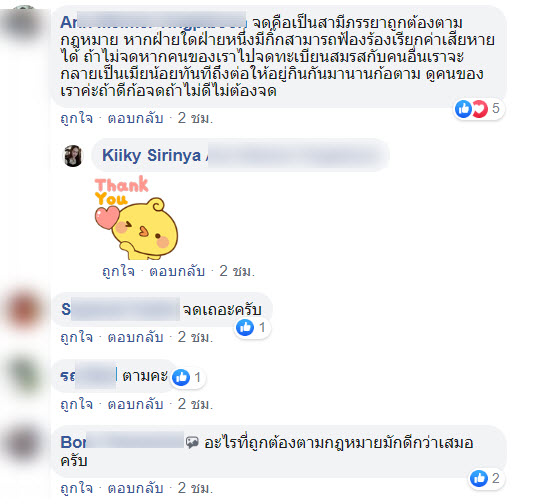This screenshot has height=504, width=541.
Task: Click ถูกใจ under the จดเถอะครับ comment
Action: (77, 337)
